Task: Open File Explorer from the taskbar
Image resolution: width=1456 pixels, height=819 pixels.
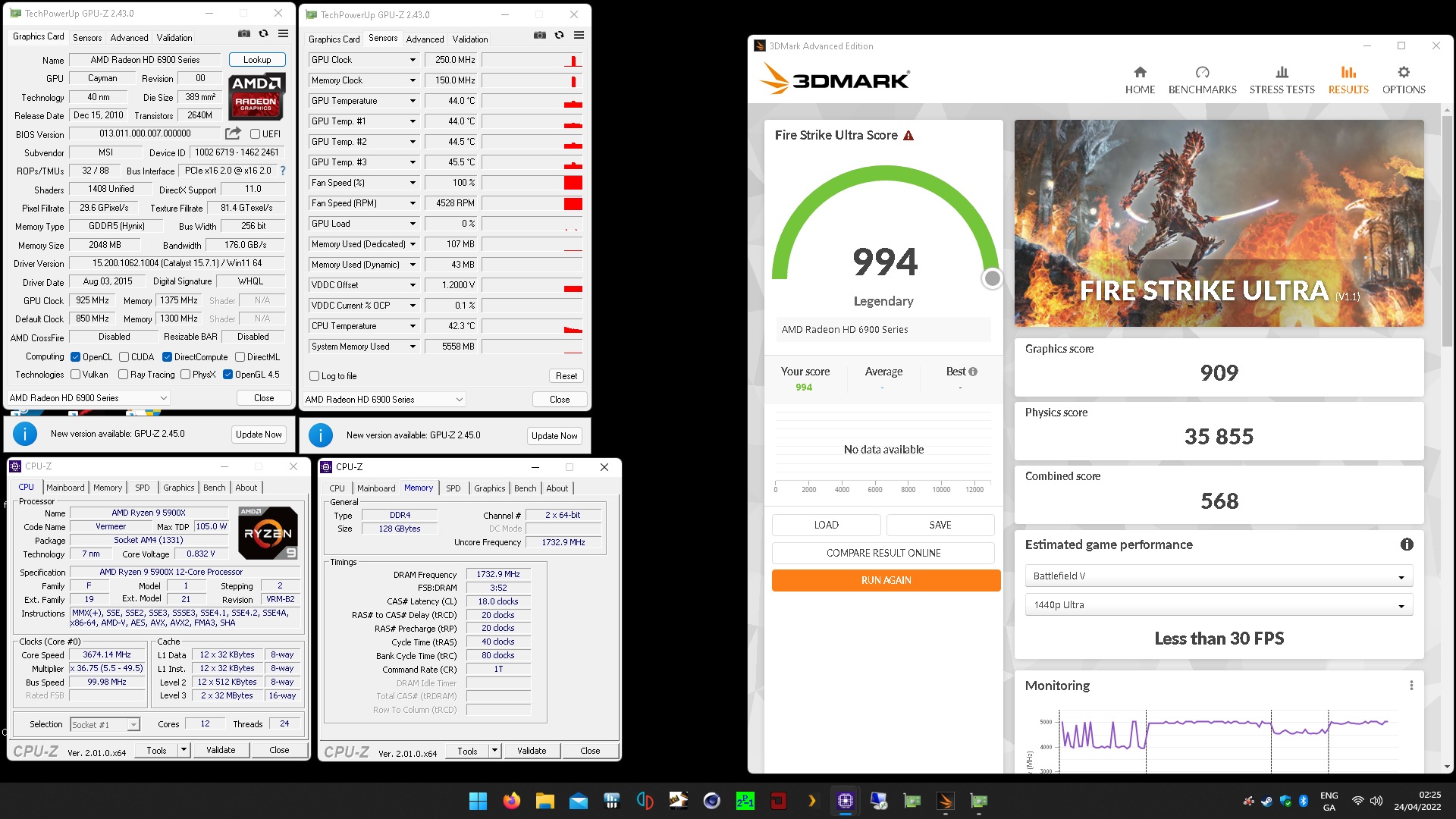Action: click(x=544, y=801)
